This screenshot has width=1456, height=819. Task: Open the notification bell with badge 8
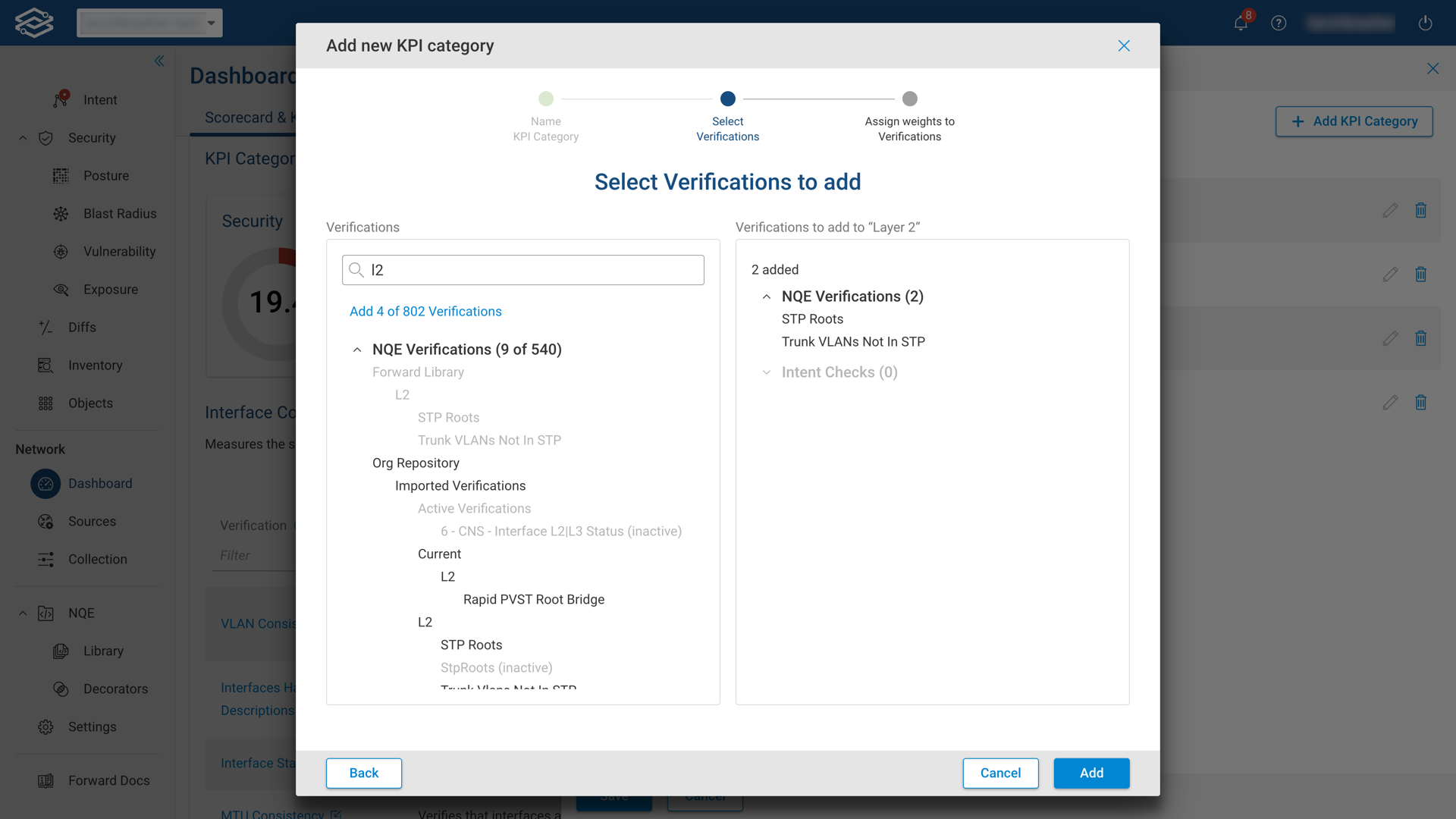click(1240, 23)
